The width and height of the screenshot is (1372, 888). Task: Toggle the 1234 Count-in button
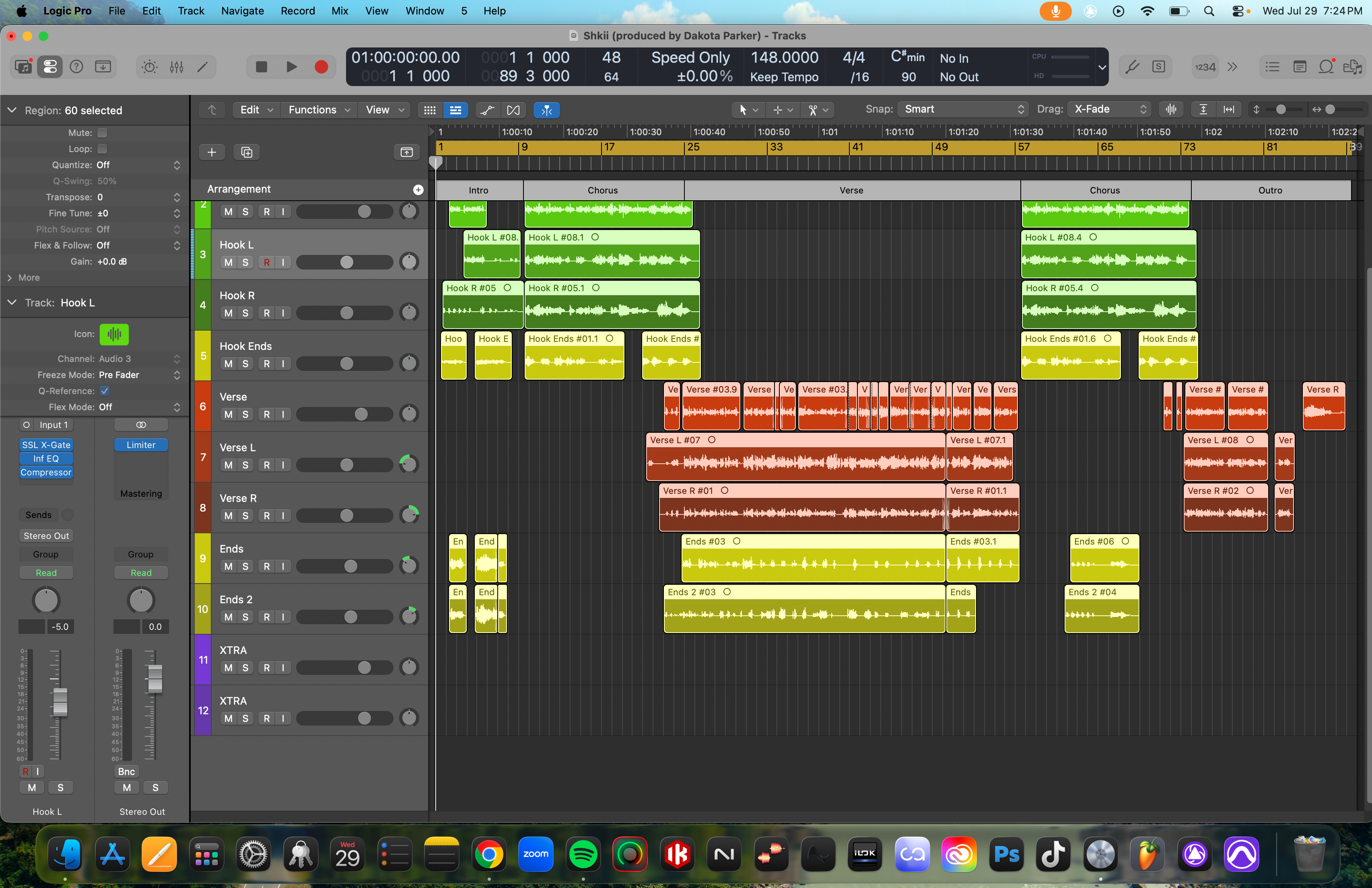click(1205, 67)
